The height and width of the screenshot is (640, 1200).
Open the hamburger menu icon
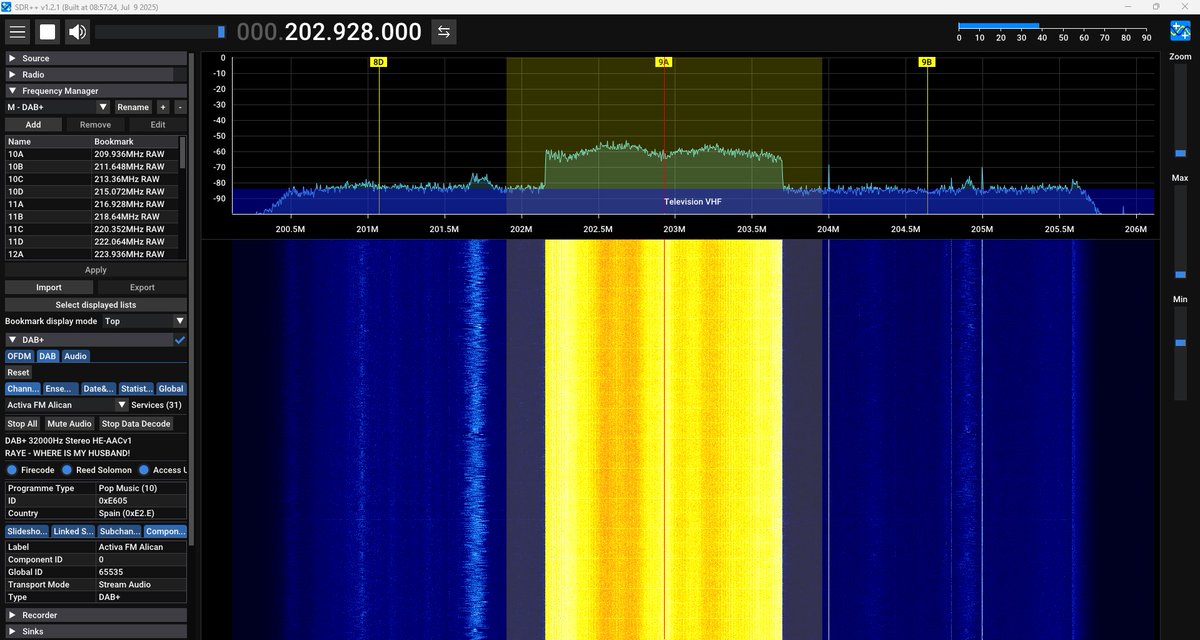[x=17, y=32]
